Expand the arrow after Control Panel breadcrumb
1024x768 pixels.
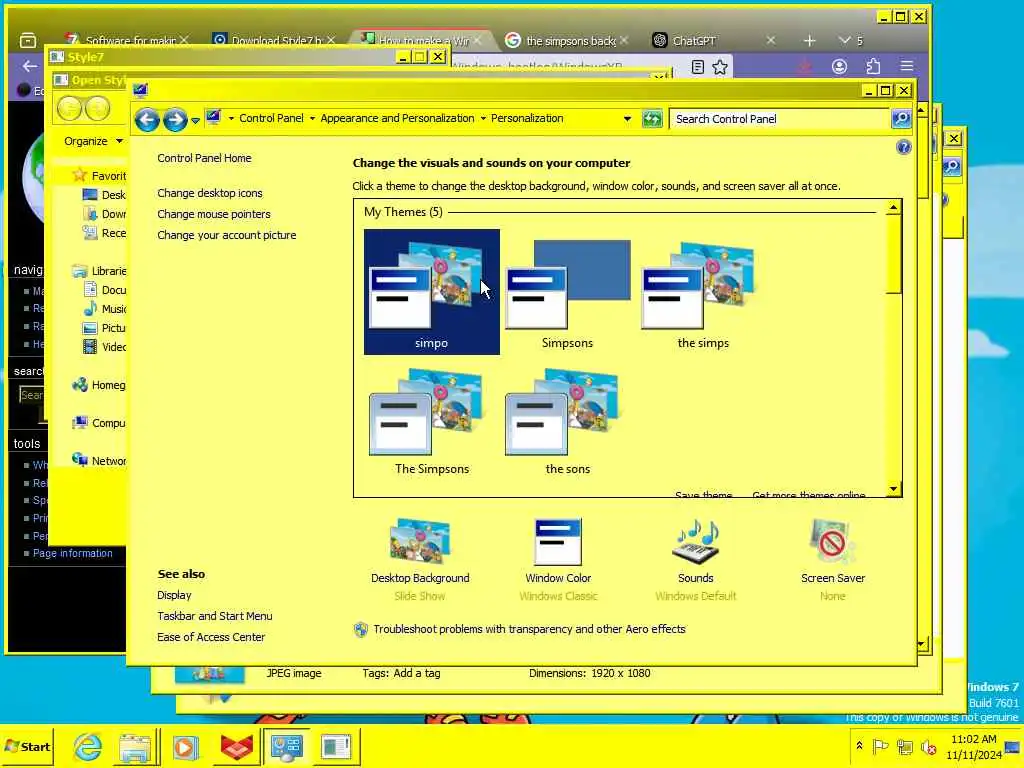312,119
